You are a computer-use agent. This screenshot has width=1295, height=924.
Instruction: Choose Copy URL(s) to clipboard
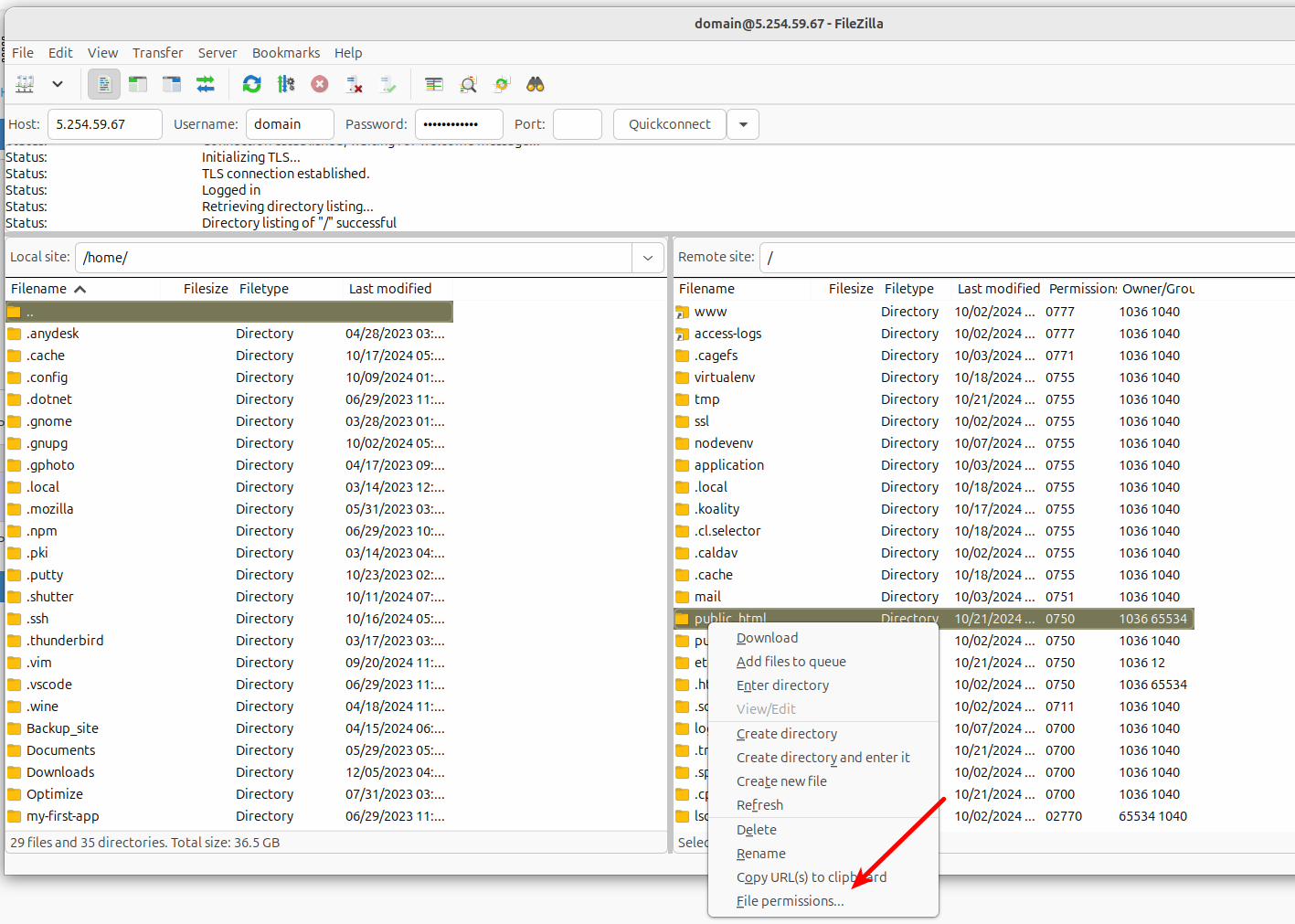point(823,877)
